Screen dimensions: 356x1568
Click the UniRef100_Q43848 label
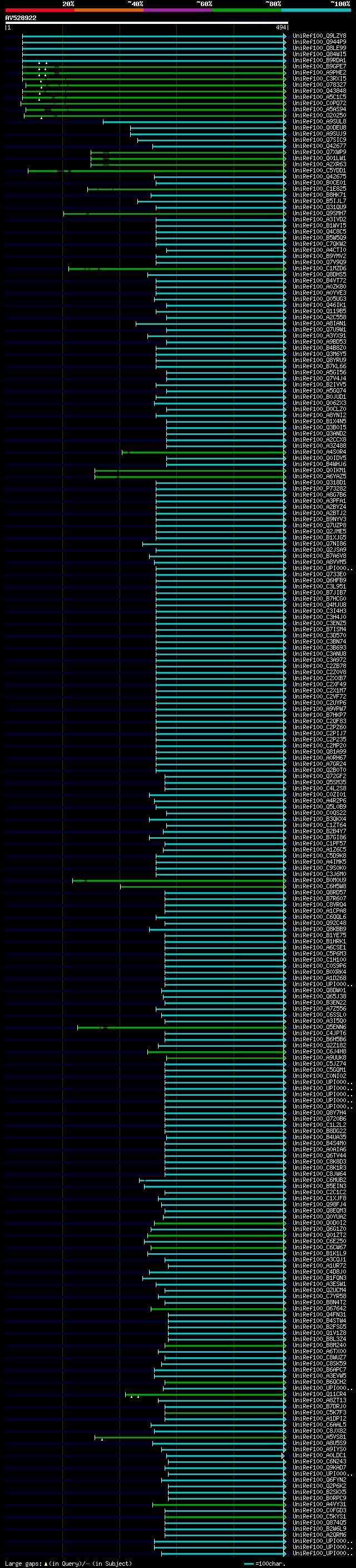[x=319, y=91]
